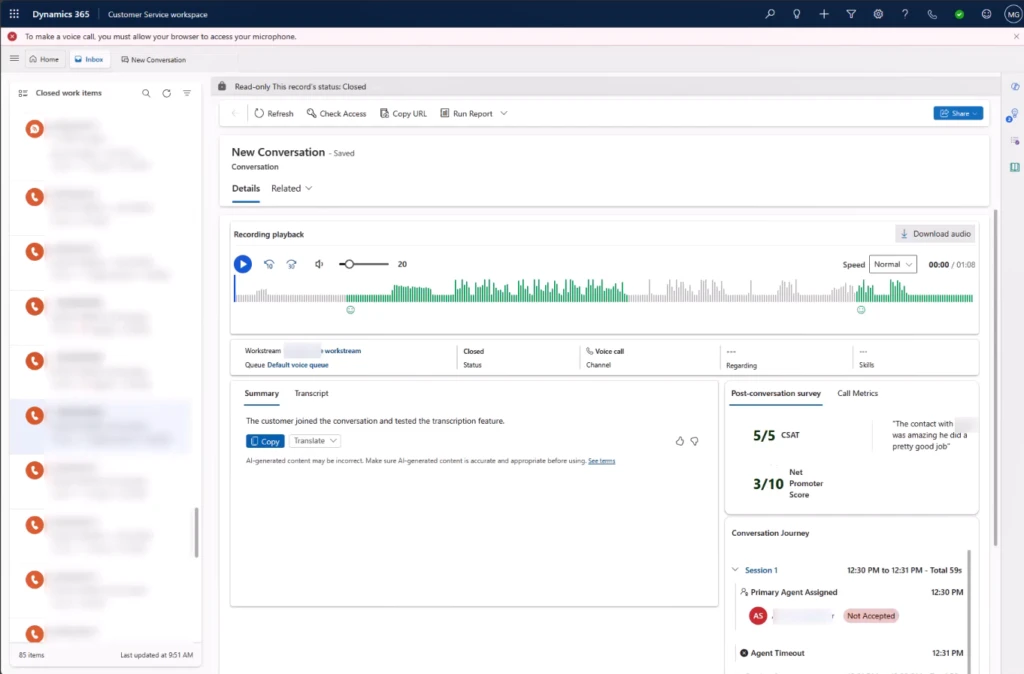
Task: Dismiss the microphone access warning banner
Action: click(1016, 35)
